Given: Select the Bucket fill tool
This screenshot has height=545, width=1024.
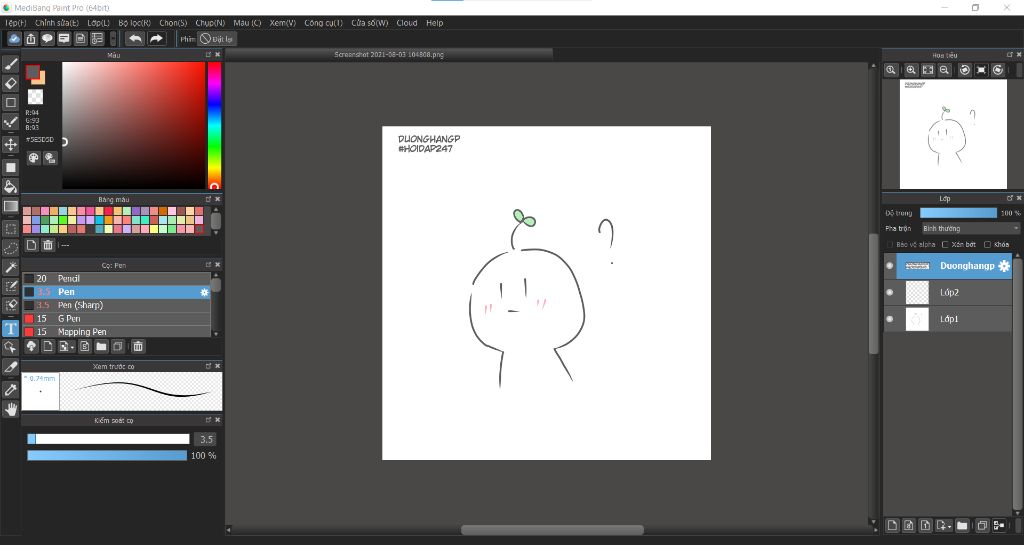Looking at the screenshot, I should (x=10, y=187).
